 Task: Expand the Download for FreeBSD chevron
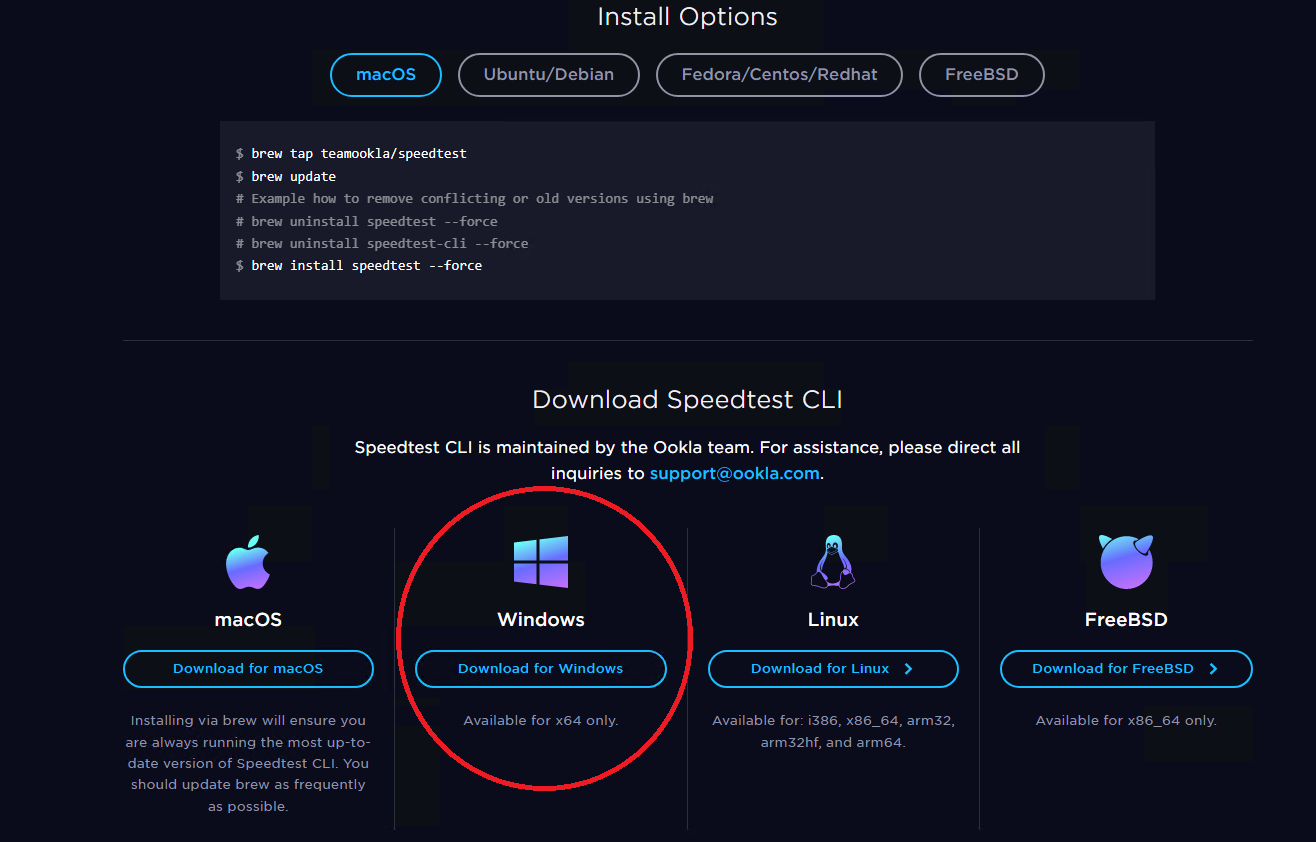click(1213, 669)
